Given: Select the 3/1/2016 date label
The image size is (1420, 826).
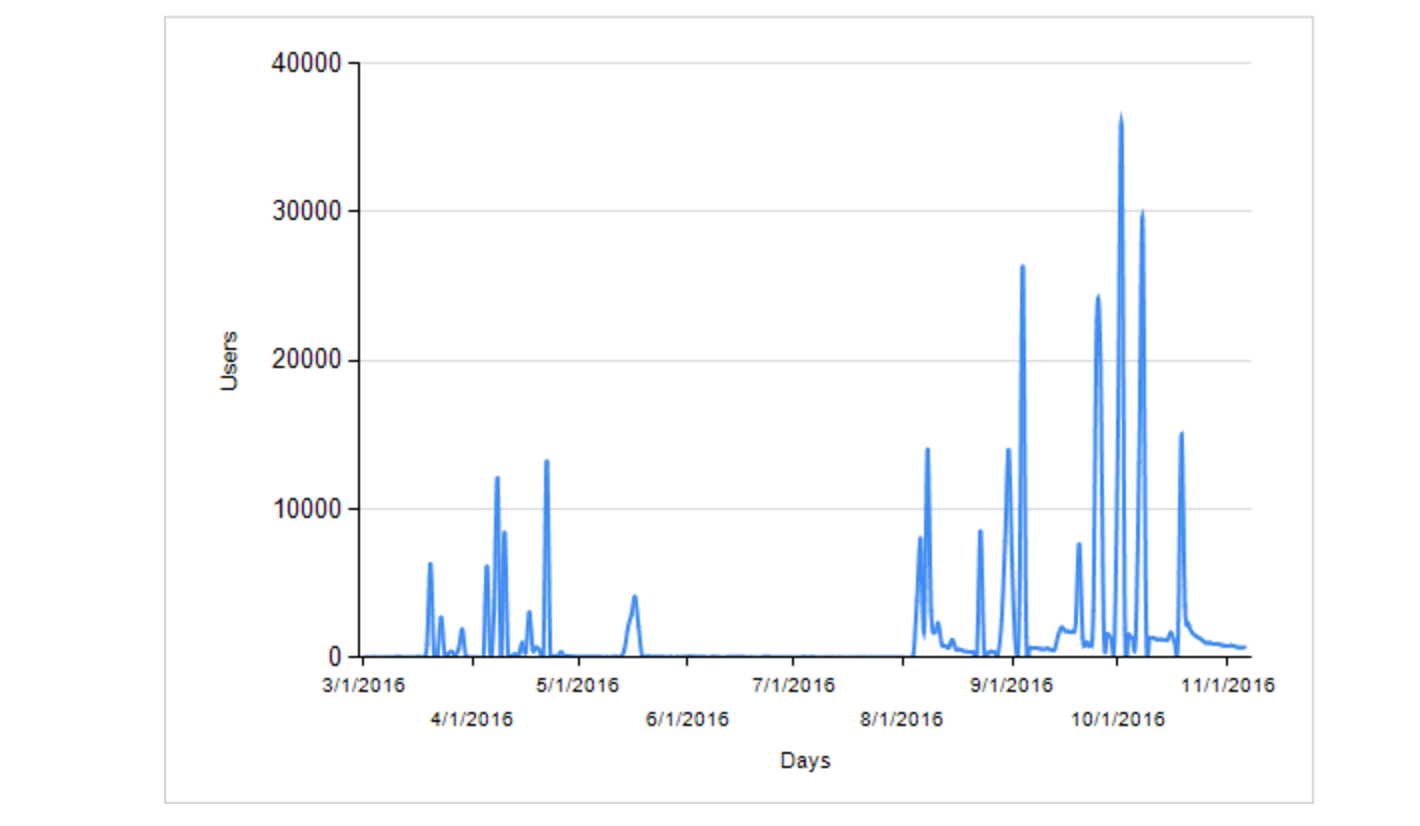Looking at the screenshot, I should coord(364,686).
